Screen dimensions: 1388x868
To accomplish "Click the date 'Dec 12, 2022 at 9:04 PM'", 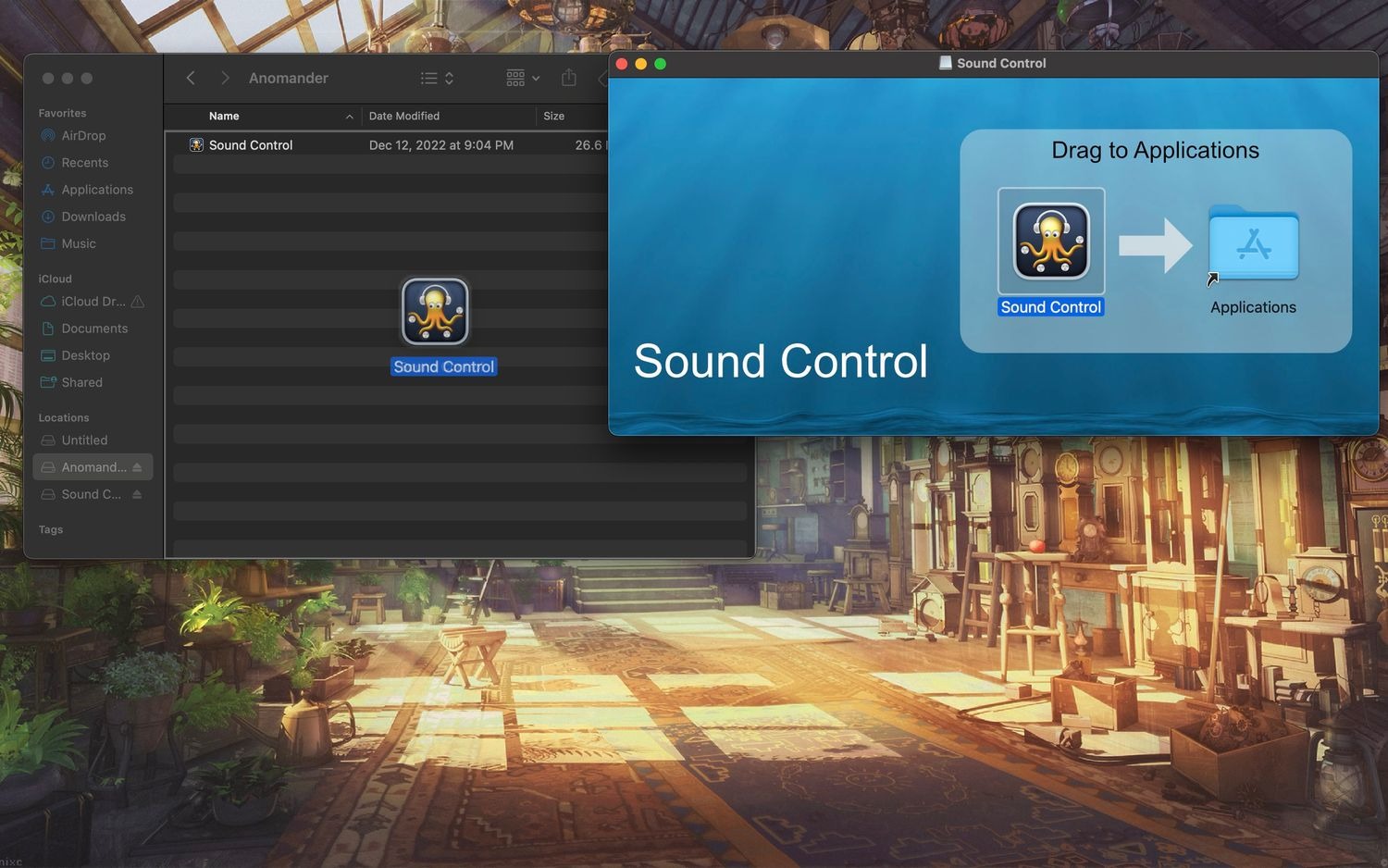I will [441, 145].
